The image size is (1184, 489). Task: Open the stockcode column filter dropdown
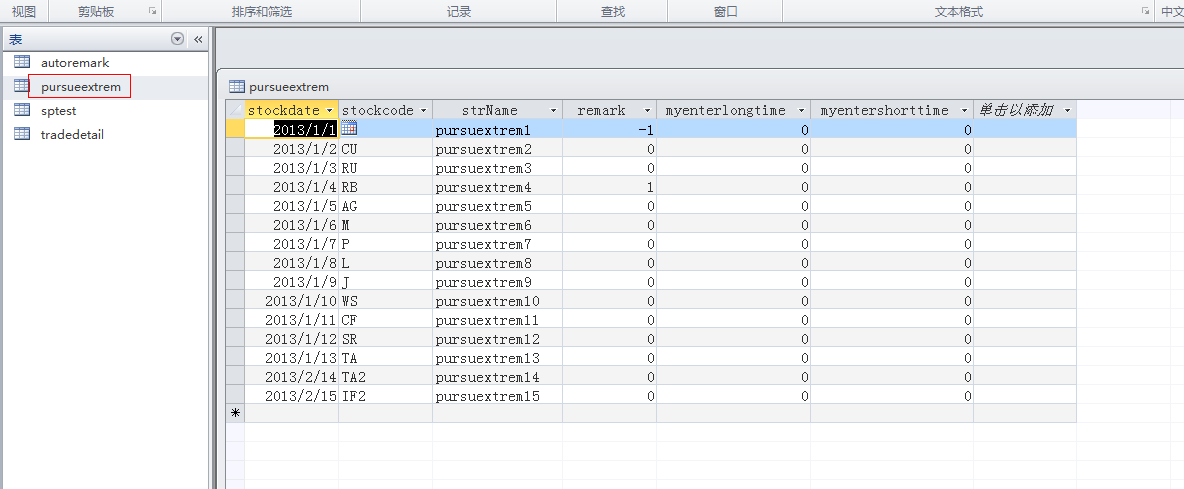pos(424,110)
